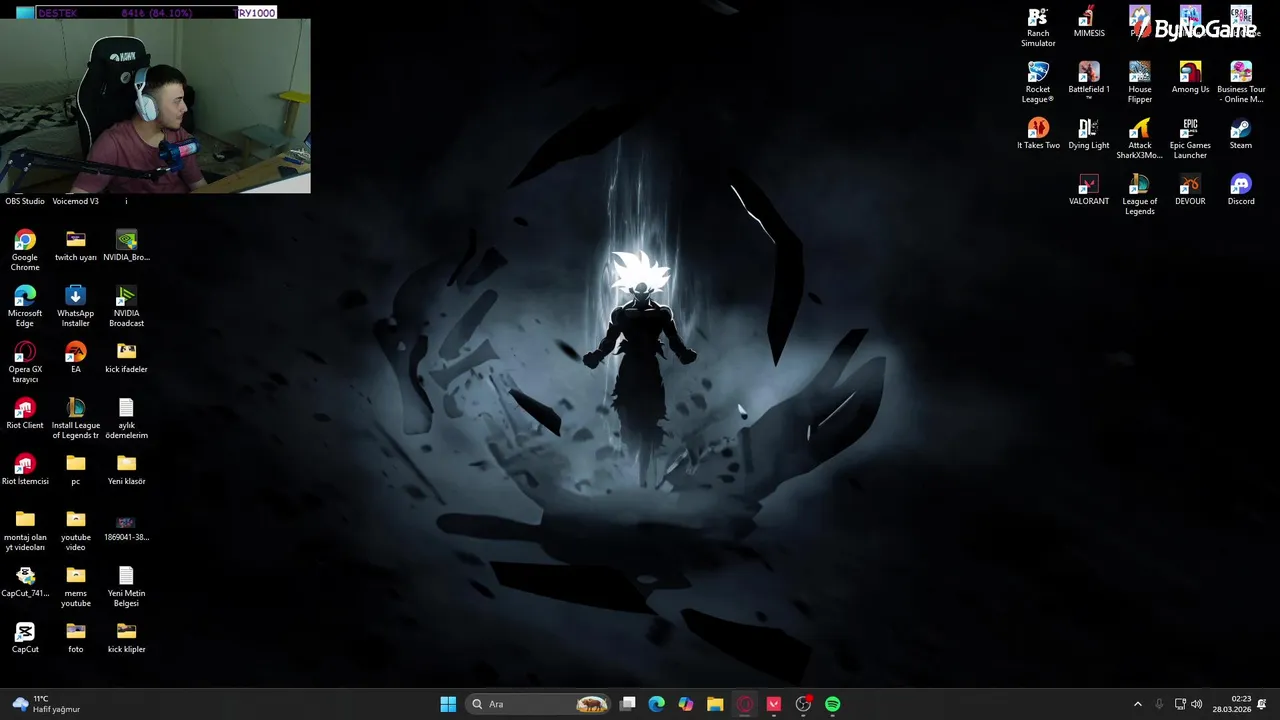Screen dimensions: 1280x720
Task: Switch to Opera GX on taskbar
Action: (x=745, y=704)
